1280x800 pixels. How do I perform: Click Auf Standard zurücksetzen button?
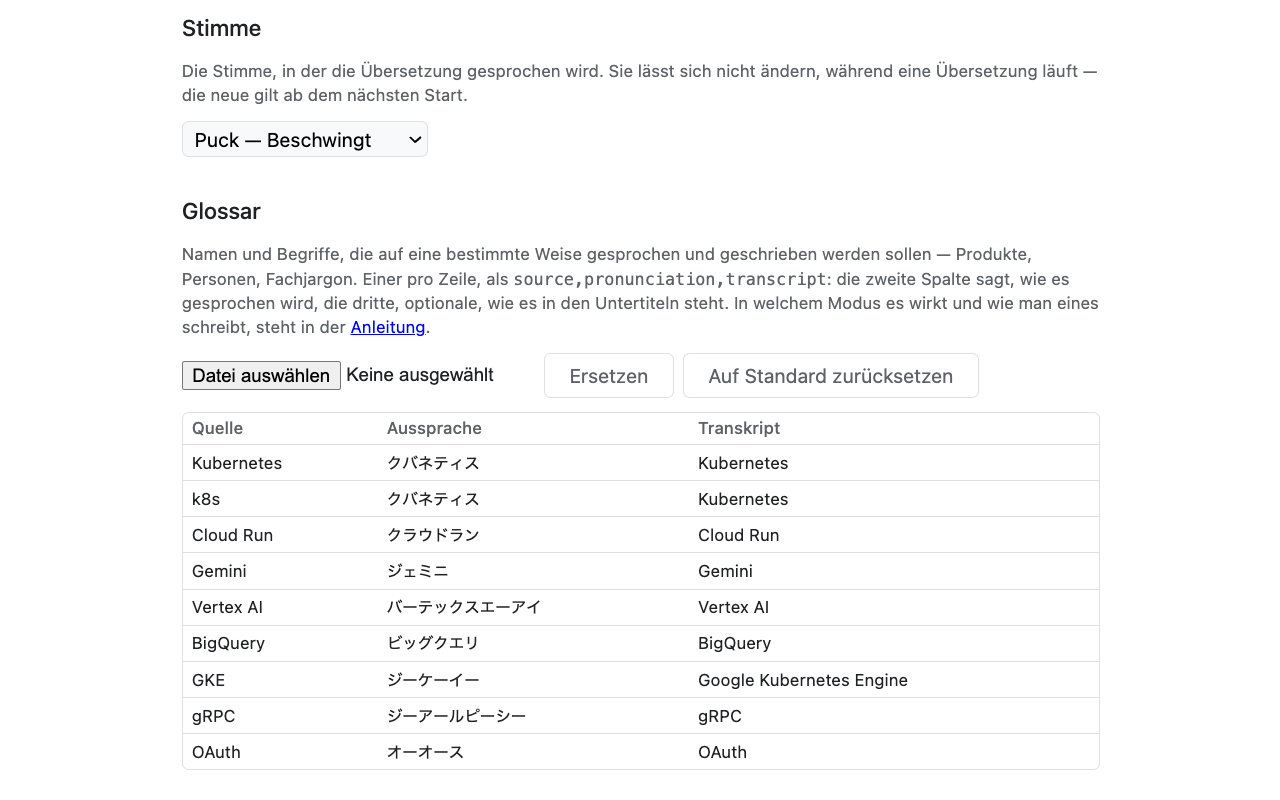point(831,376)
